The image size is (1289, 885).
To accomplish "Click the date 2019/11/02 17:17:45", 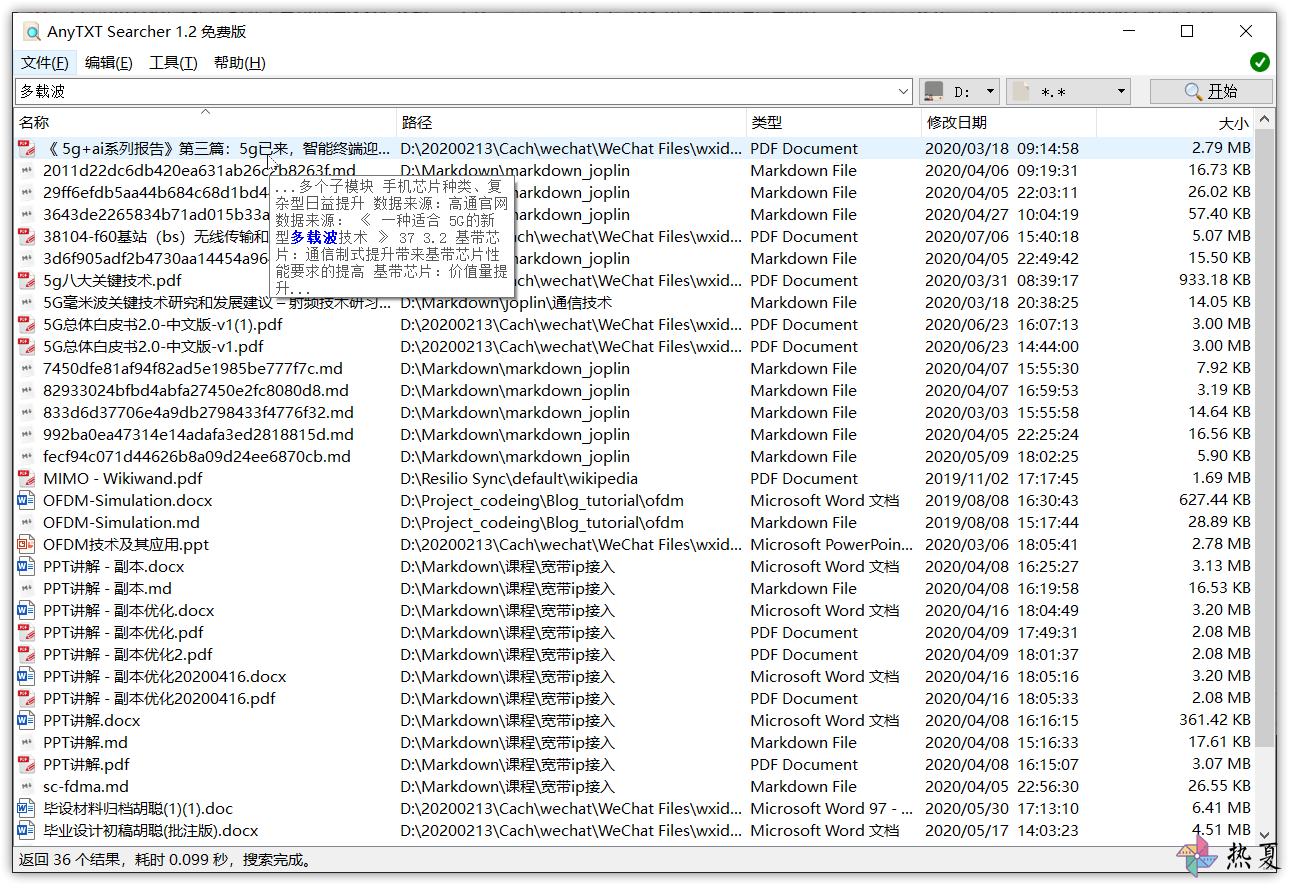I will pyautogui.click(x=1002, y=479).
